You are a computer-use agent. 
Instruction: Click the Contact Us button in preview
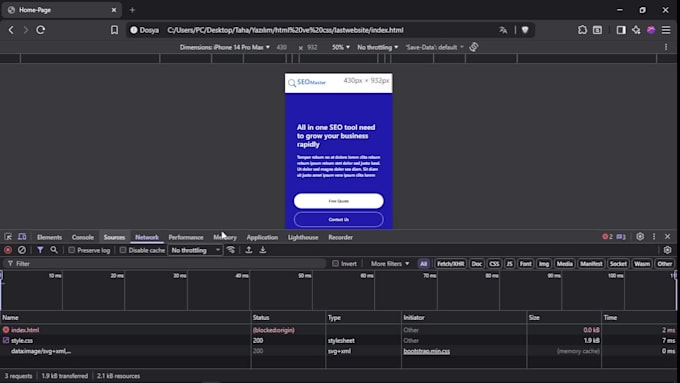pos(339,219)
